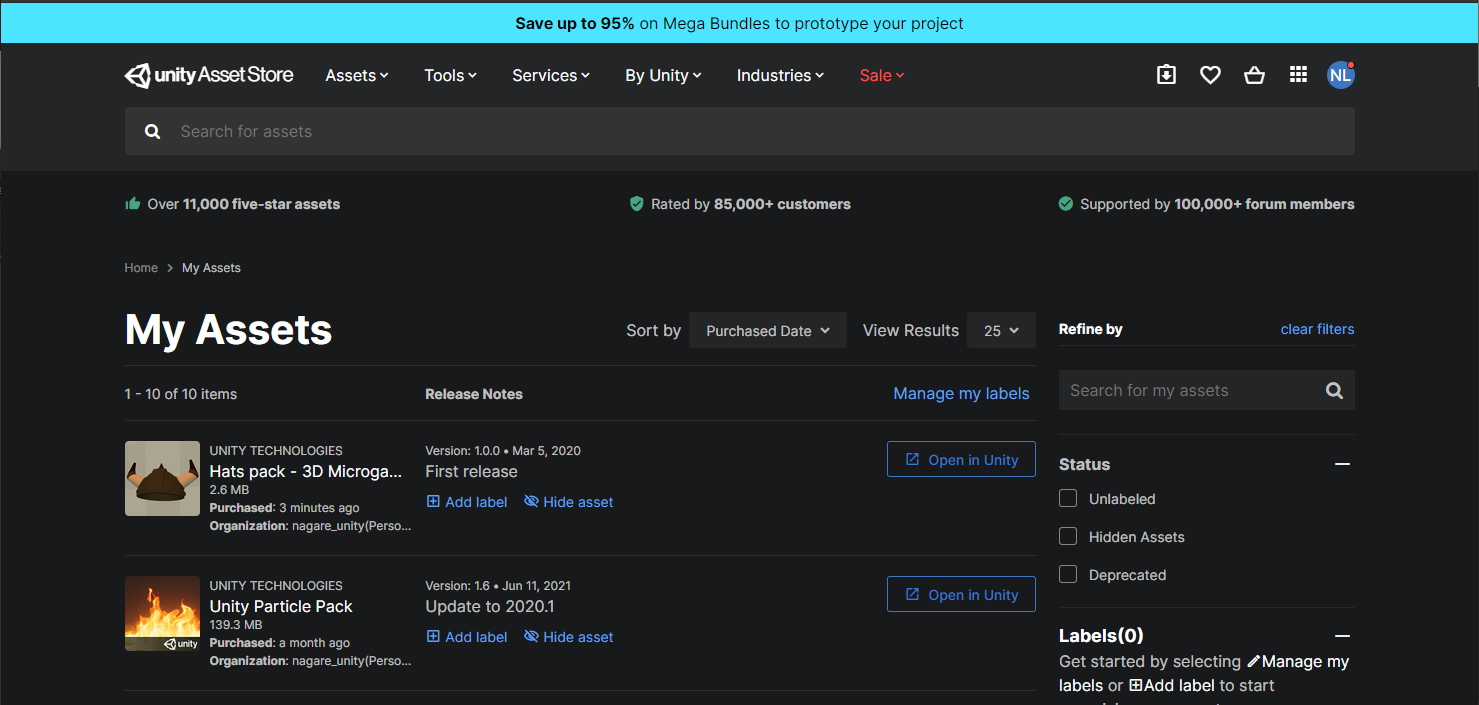Click the Unity Particle Pack fire thumbnail
The height and width of the screenshot is (705, 1479).
[162, 614]
